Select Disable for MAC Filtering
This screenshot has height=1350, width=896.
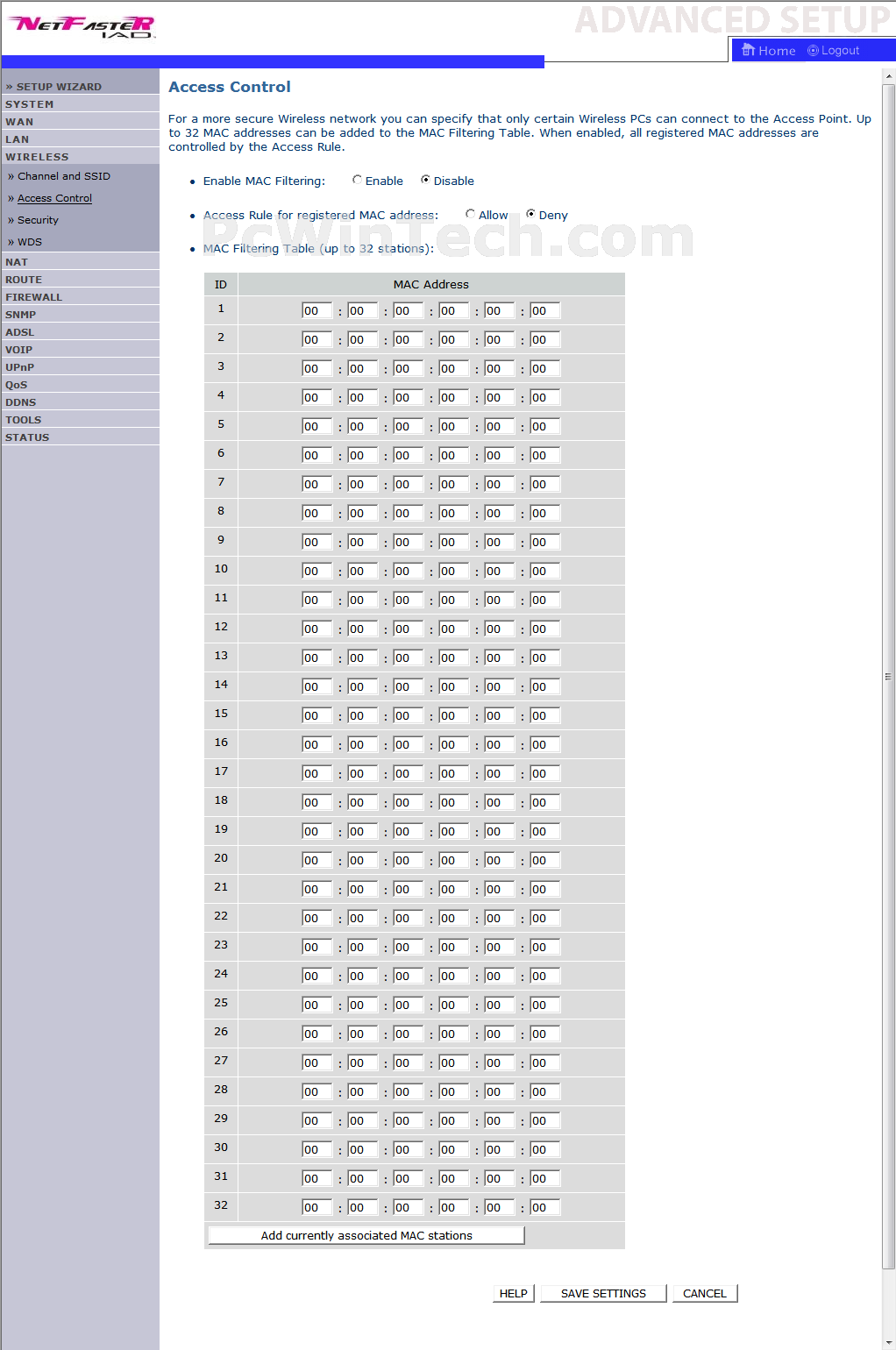pyautogui.click(x=425, y=180)
